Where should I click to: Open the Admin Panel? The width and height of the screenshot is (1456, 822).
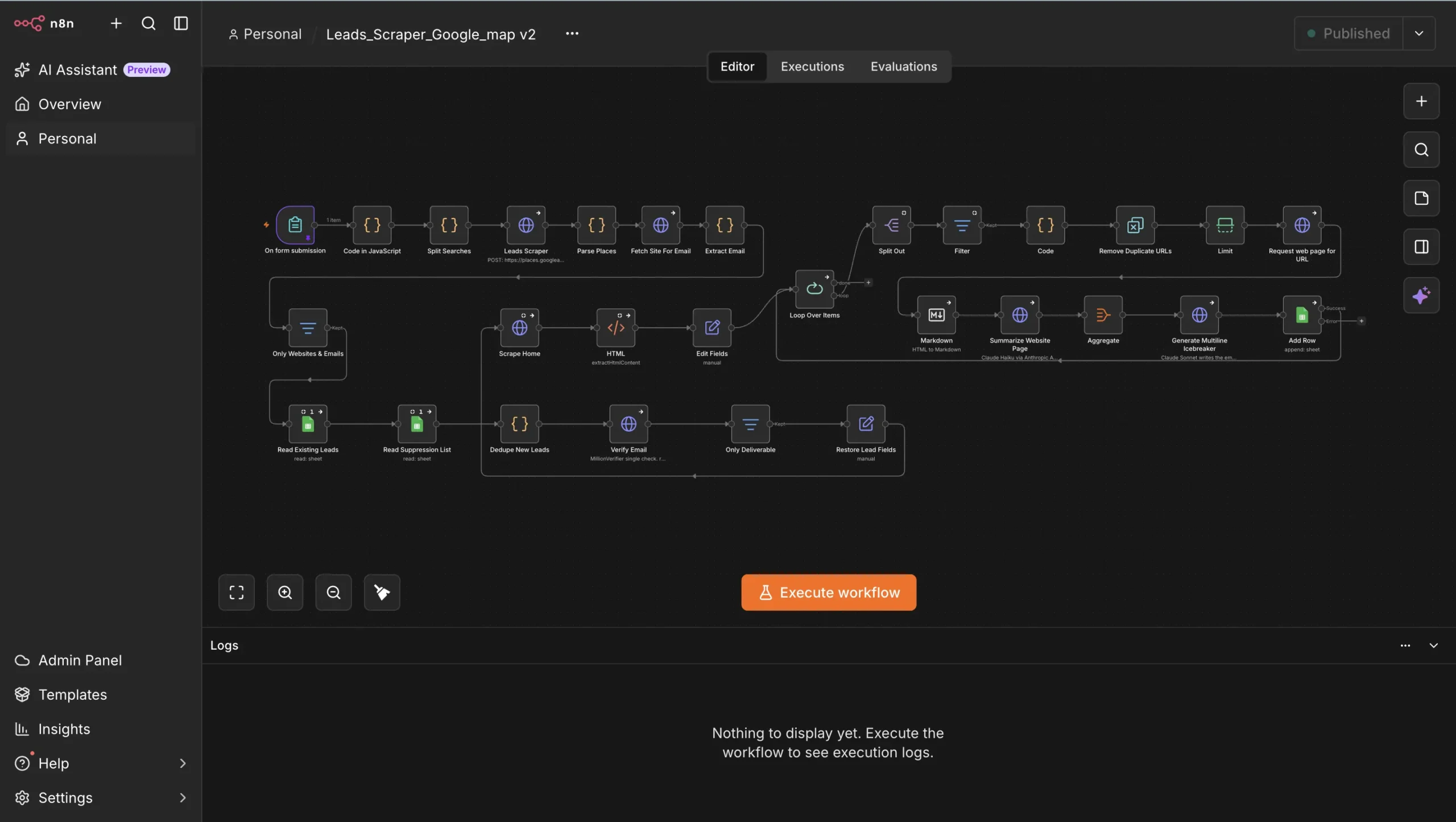(x=101, y=660)
